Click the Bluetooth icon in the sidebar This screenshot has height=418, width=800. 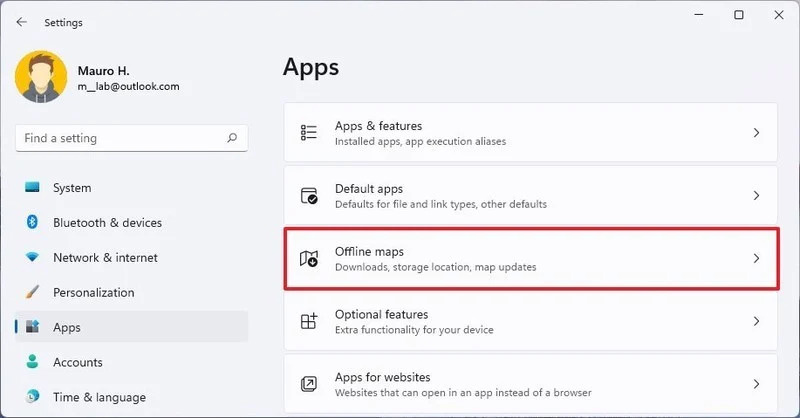32,222
